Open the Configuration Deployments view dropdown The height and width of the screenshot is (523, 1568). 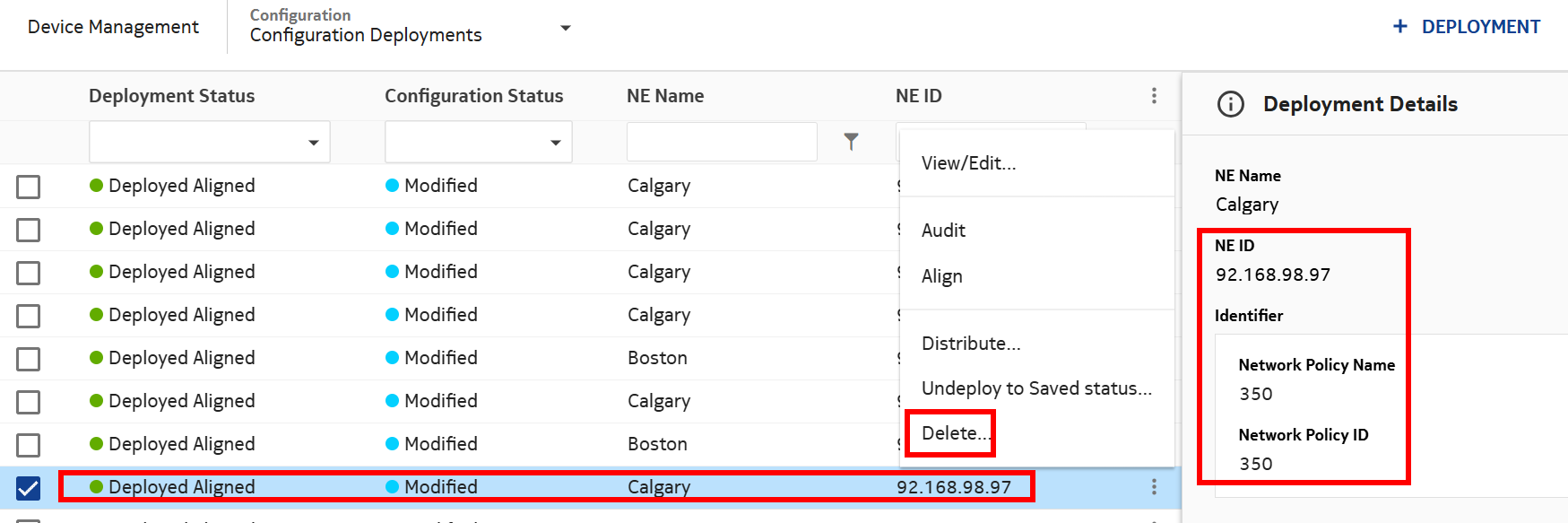tap(565, 28)
